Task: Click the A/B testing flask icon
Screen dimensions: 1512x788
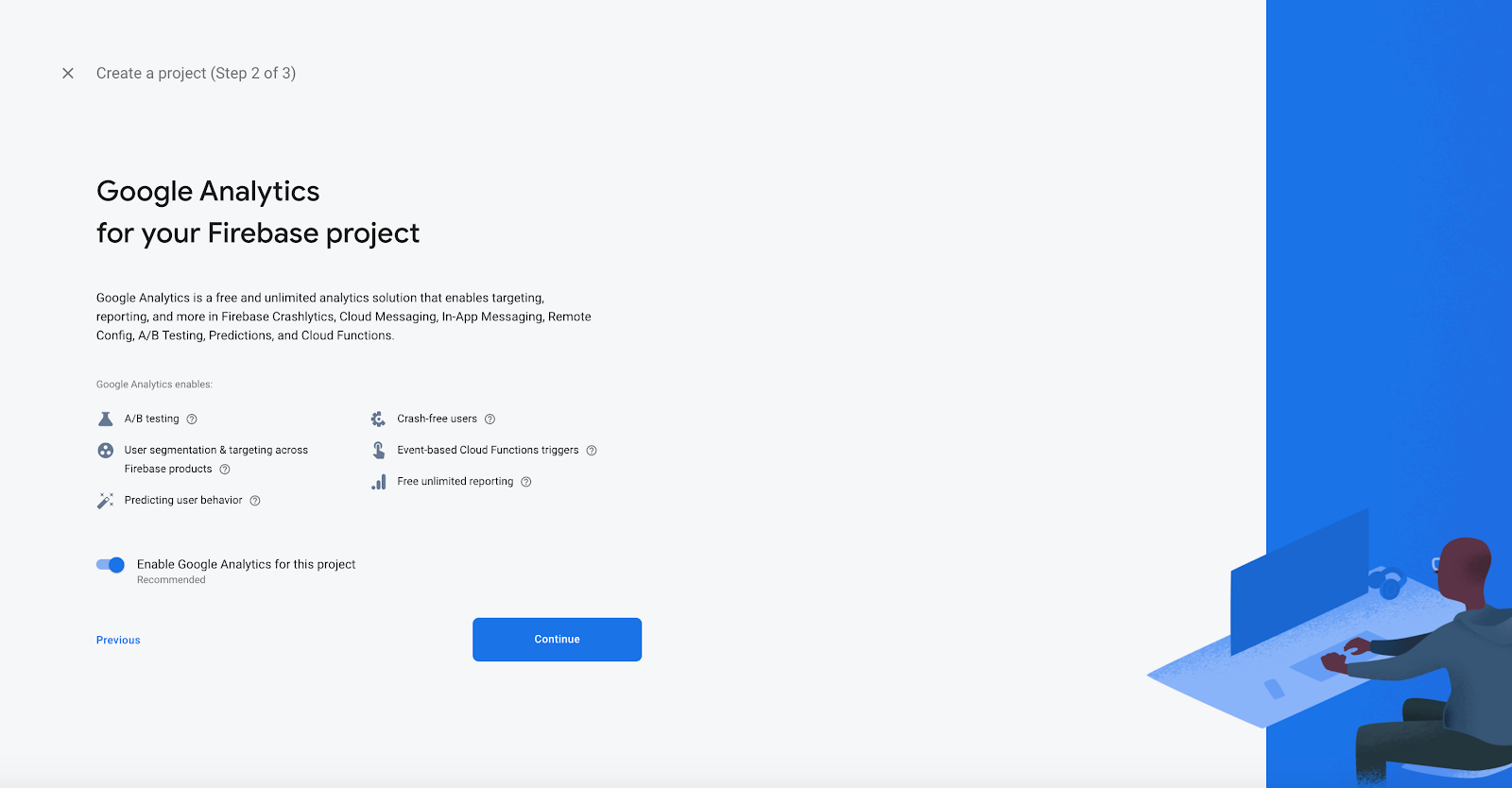Action: pos(106,419)
